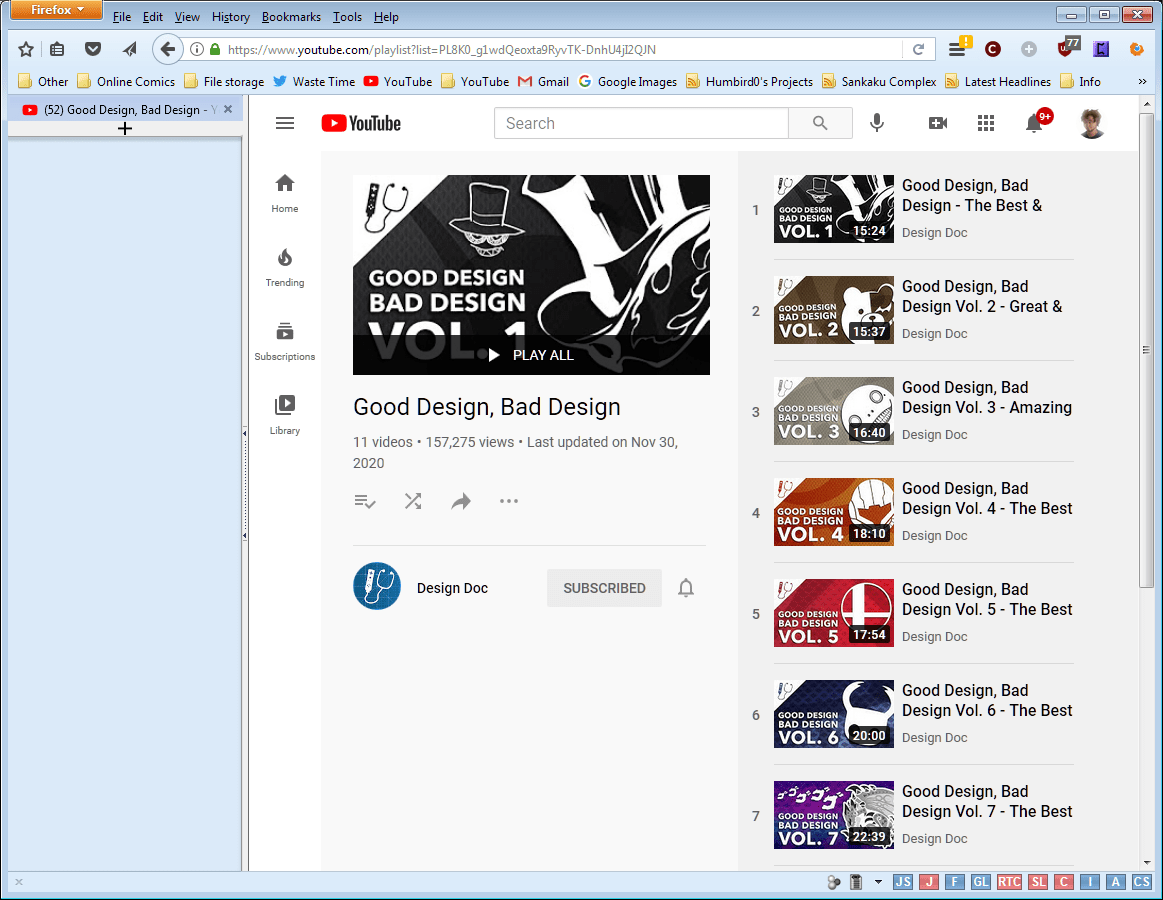
Task: Open the YouTube apps grid icon
Action: [x=986, y=123]
